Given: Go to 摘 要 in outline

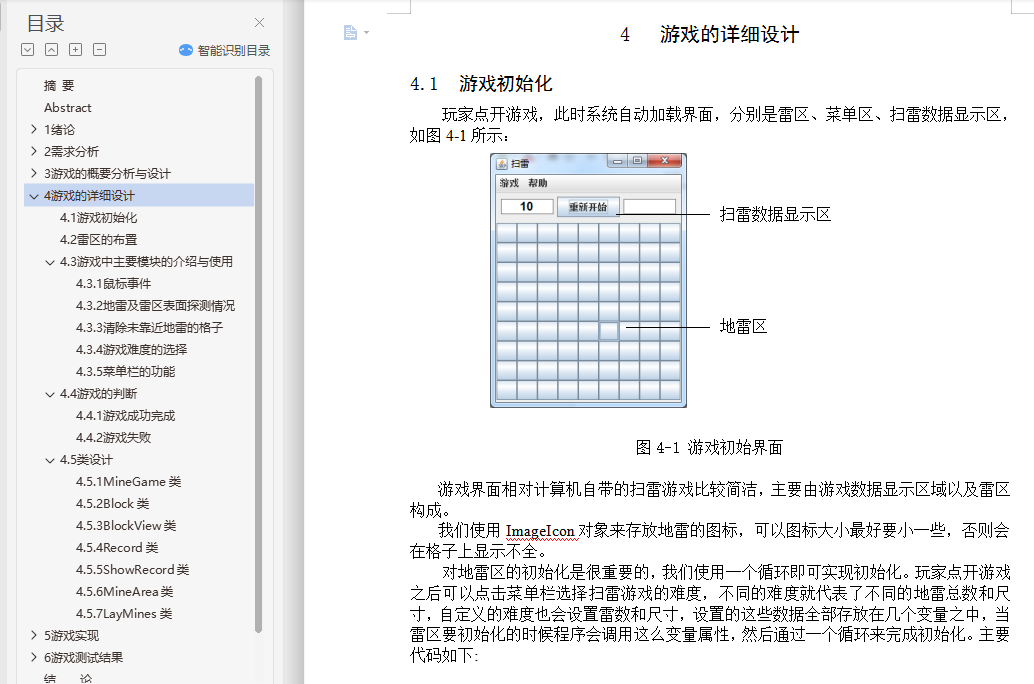Looking at the screenshot, I should click(59, 86).
